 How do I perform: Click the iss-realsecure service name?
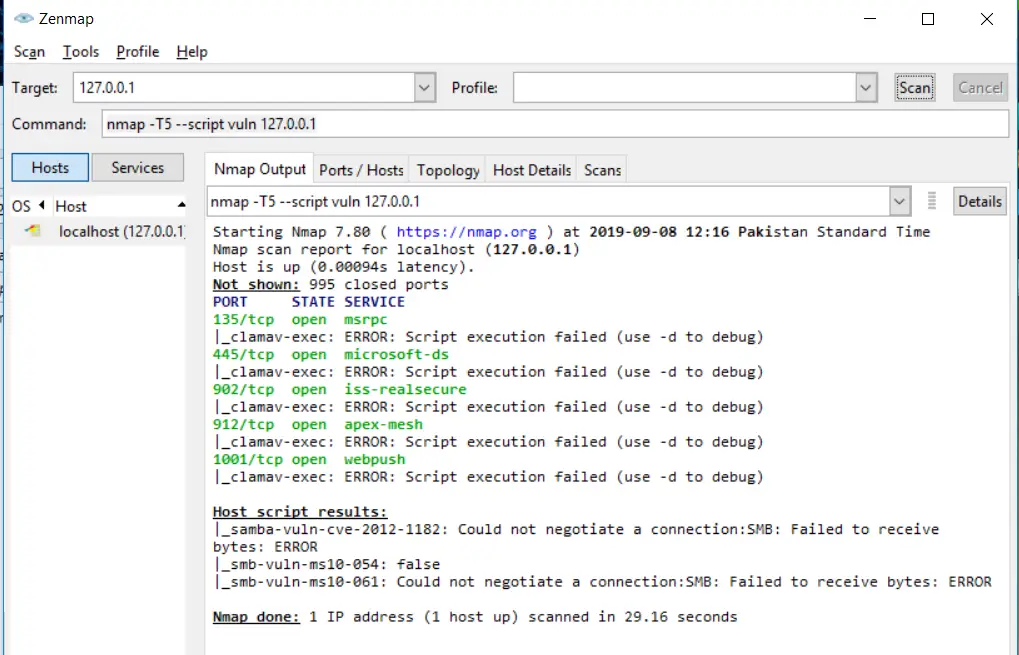click(406, 389)
